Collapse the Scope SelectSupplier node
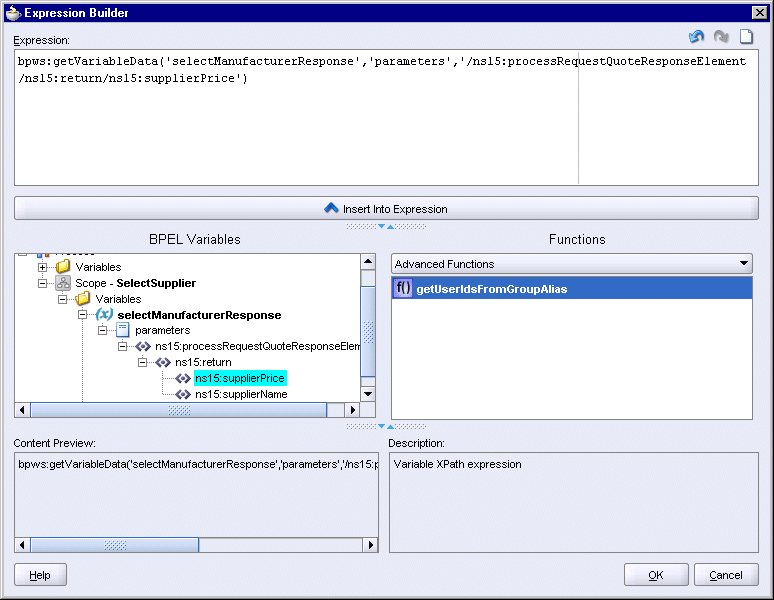This screenshot has height=600, width=774. (x=42, y=283)
